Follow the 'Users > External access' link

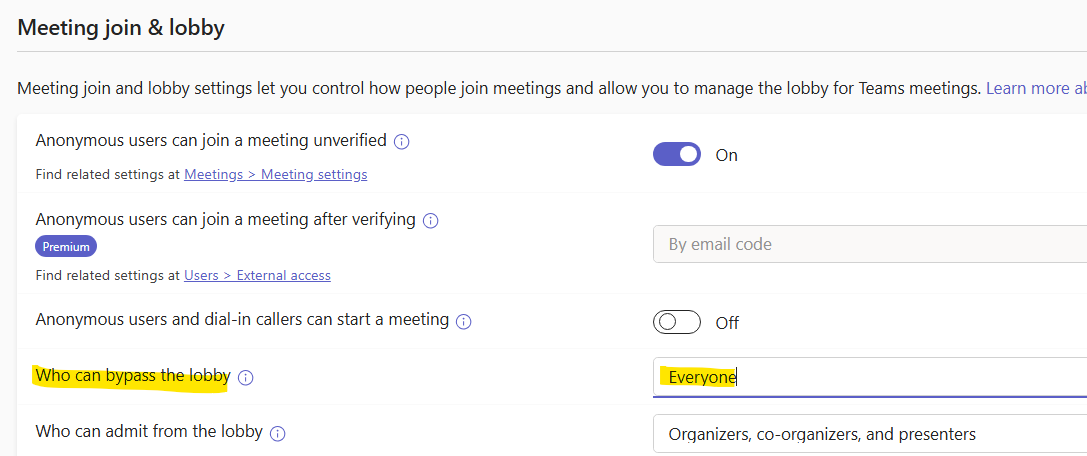pyautogui.click(x=257, y=275)
